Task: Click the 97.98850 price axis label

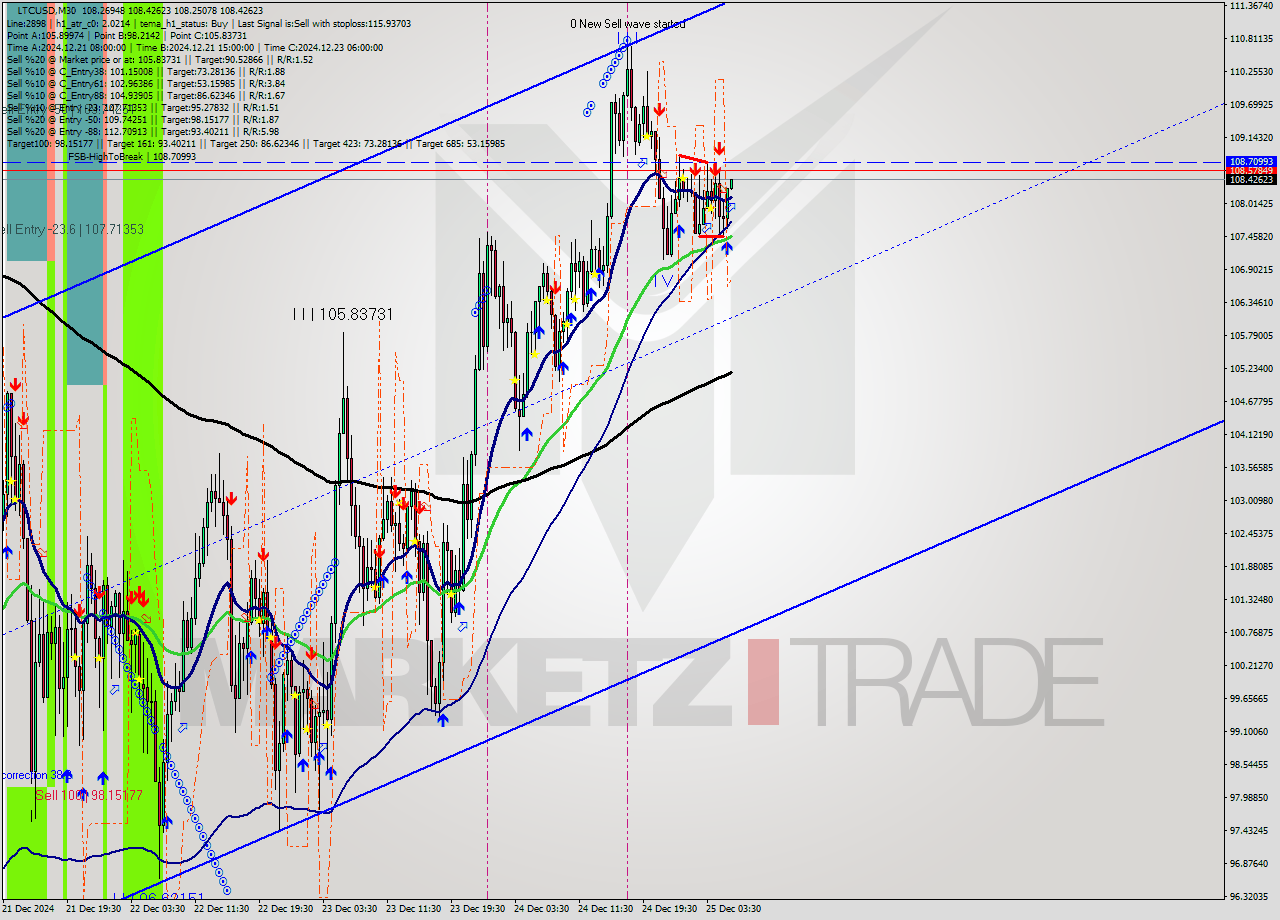Action: click(1251, 798)
